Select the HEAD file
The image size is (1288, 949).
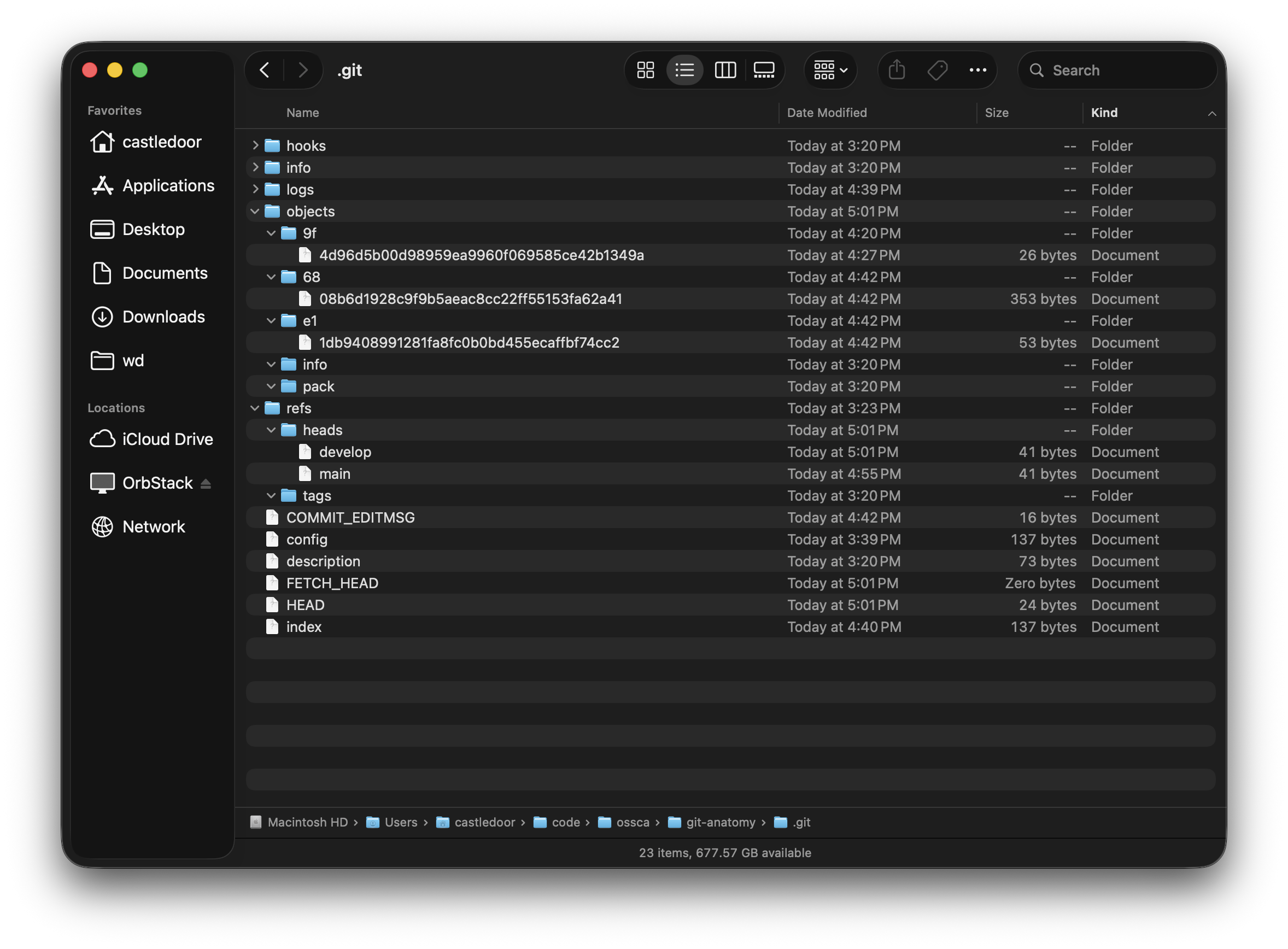click(x=305, y=605)
